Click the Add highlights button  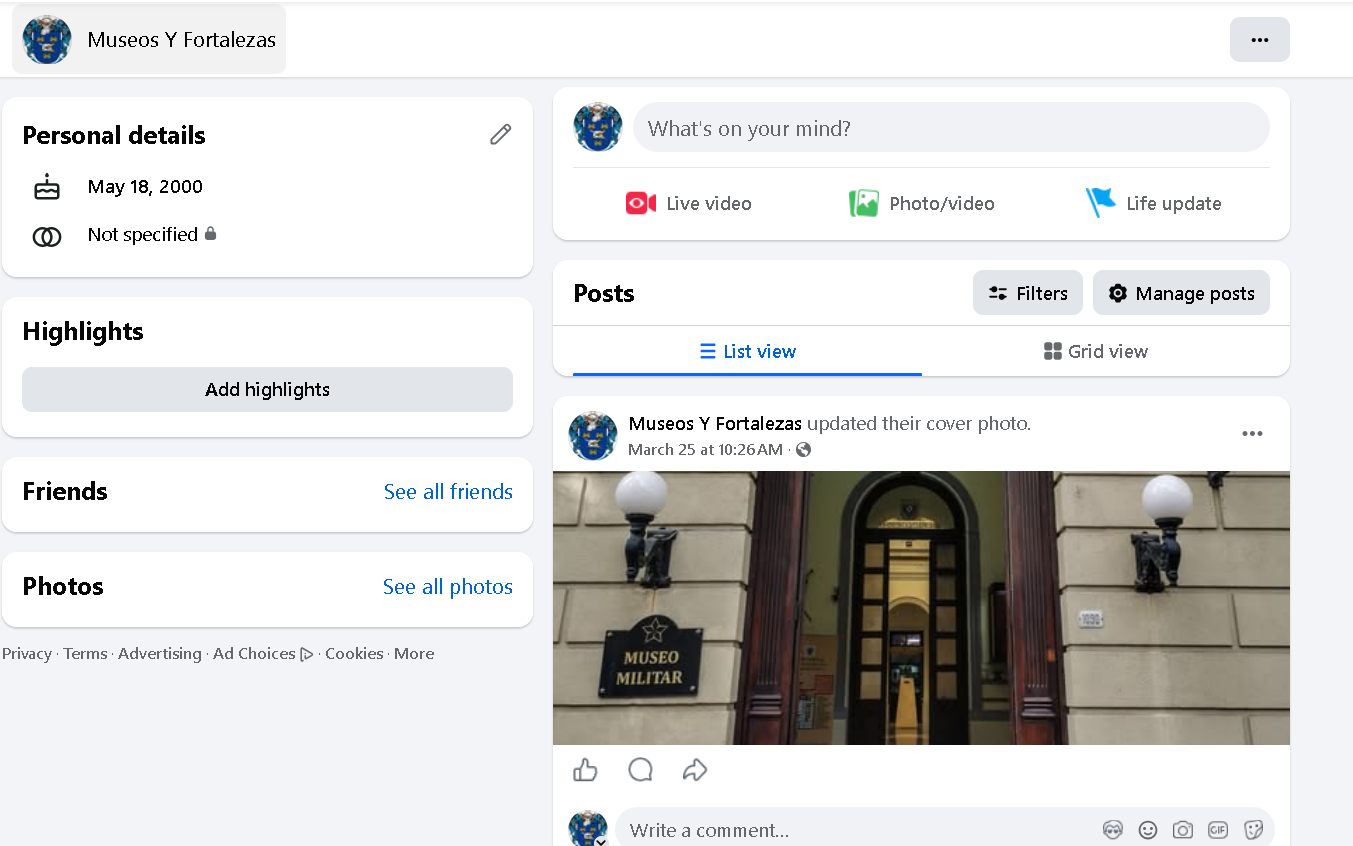267,390
